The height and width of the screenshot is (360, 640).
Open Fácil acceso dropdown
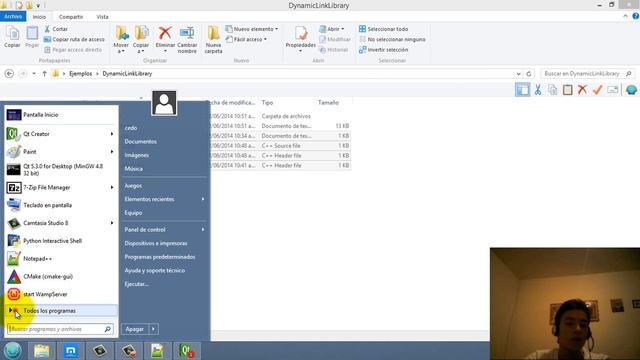click(x=247, y=39)
